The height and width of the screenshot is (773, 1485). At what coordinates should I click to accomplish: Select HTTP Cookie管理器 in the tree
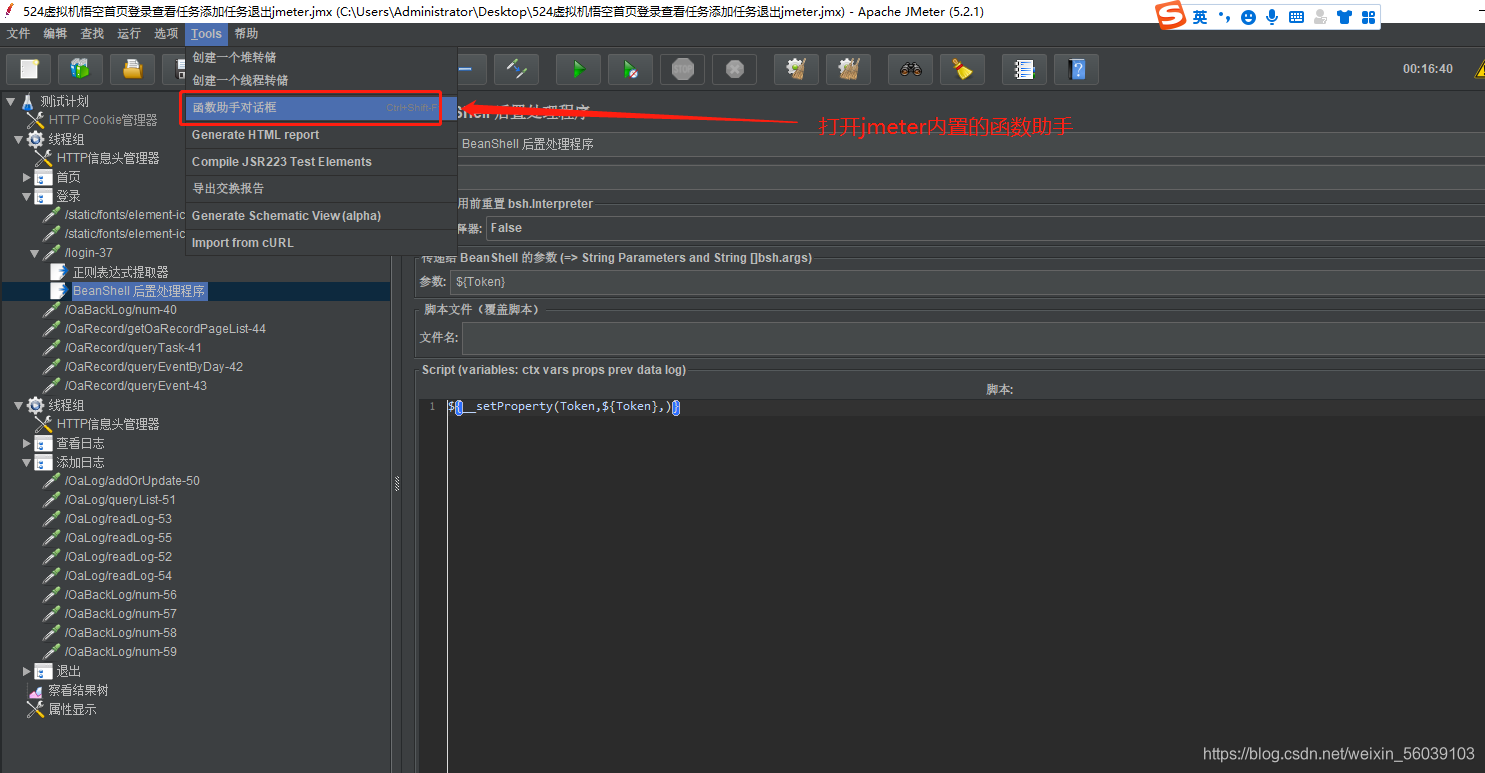(x=103, y=120)
